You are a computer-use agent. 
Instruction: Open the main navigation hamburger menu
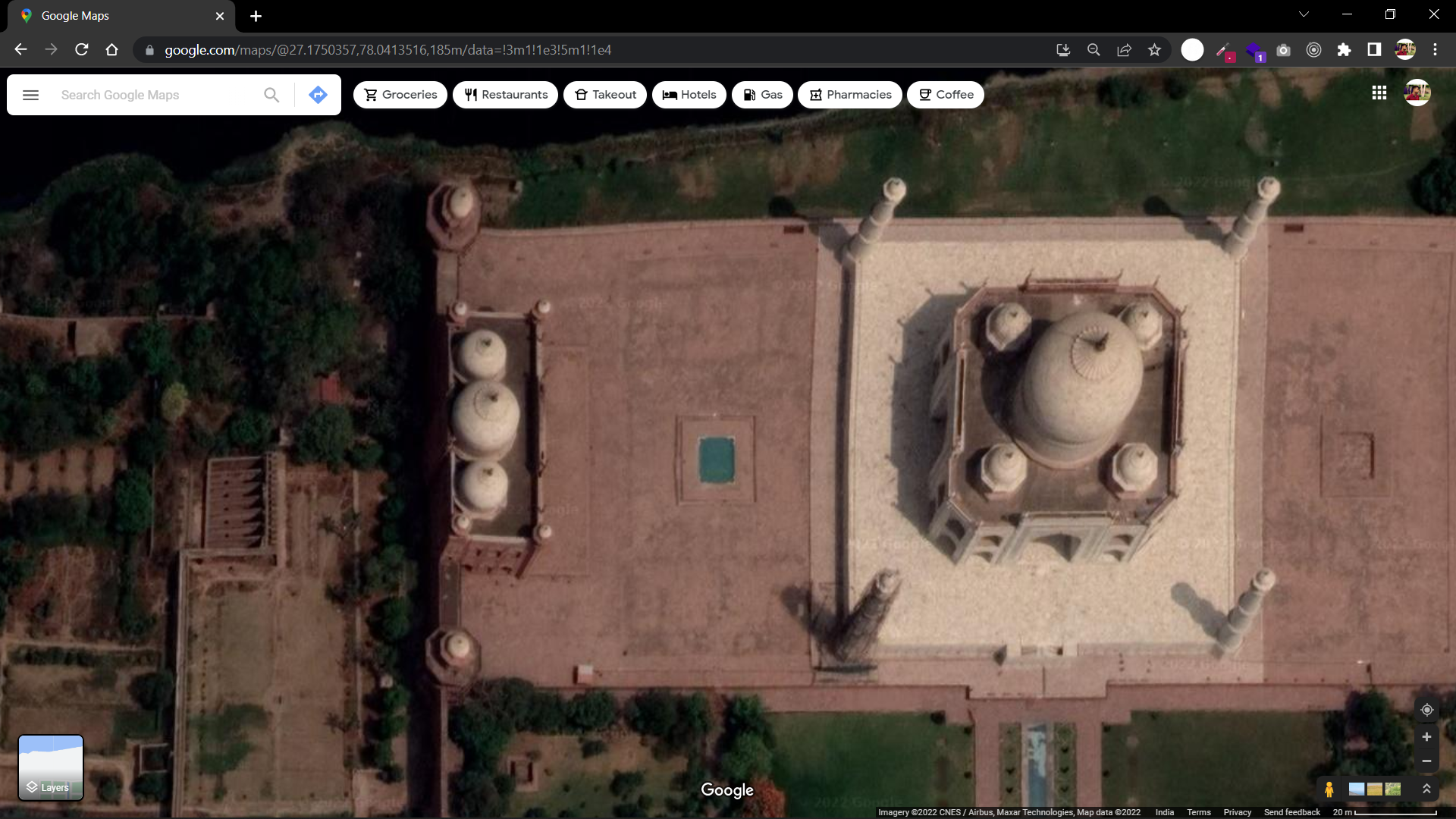tap(30, 94)
